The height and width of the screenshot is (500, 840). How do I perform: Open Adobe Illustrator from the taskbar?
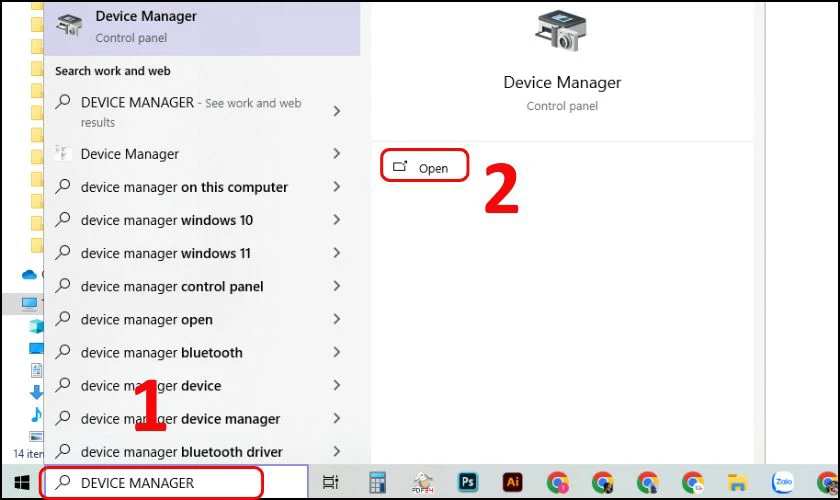click(x=513, y=483)
